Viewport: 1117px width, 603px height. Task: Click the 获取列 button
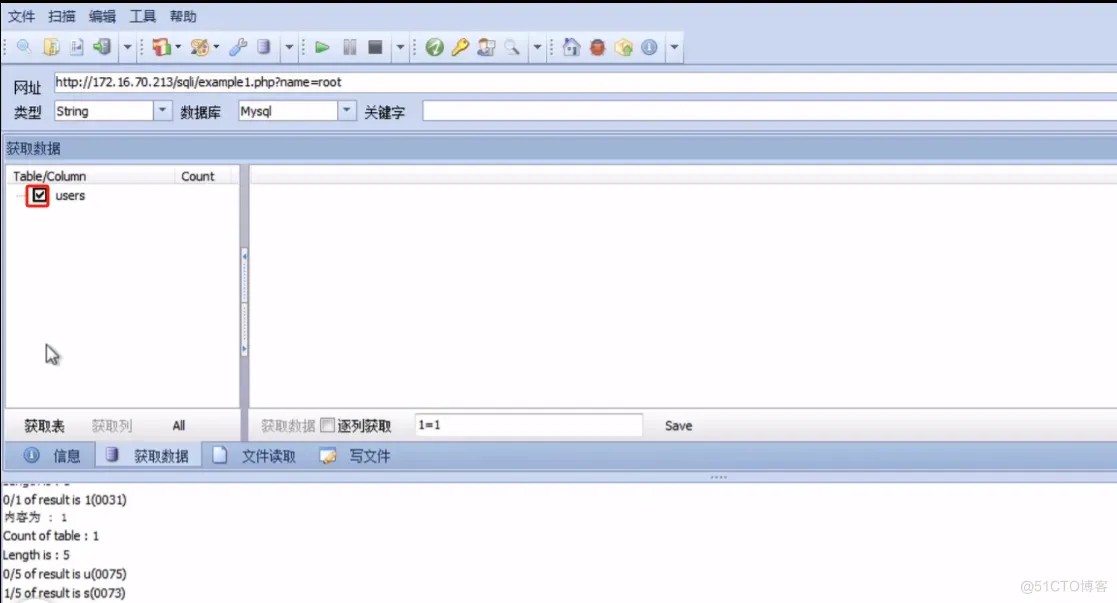[112, 426]
